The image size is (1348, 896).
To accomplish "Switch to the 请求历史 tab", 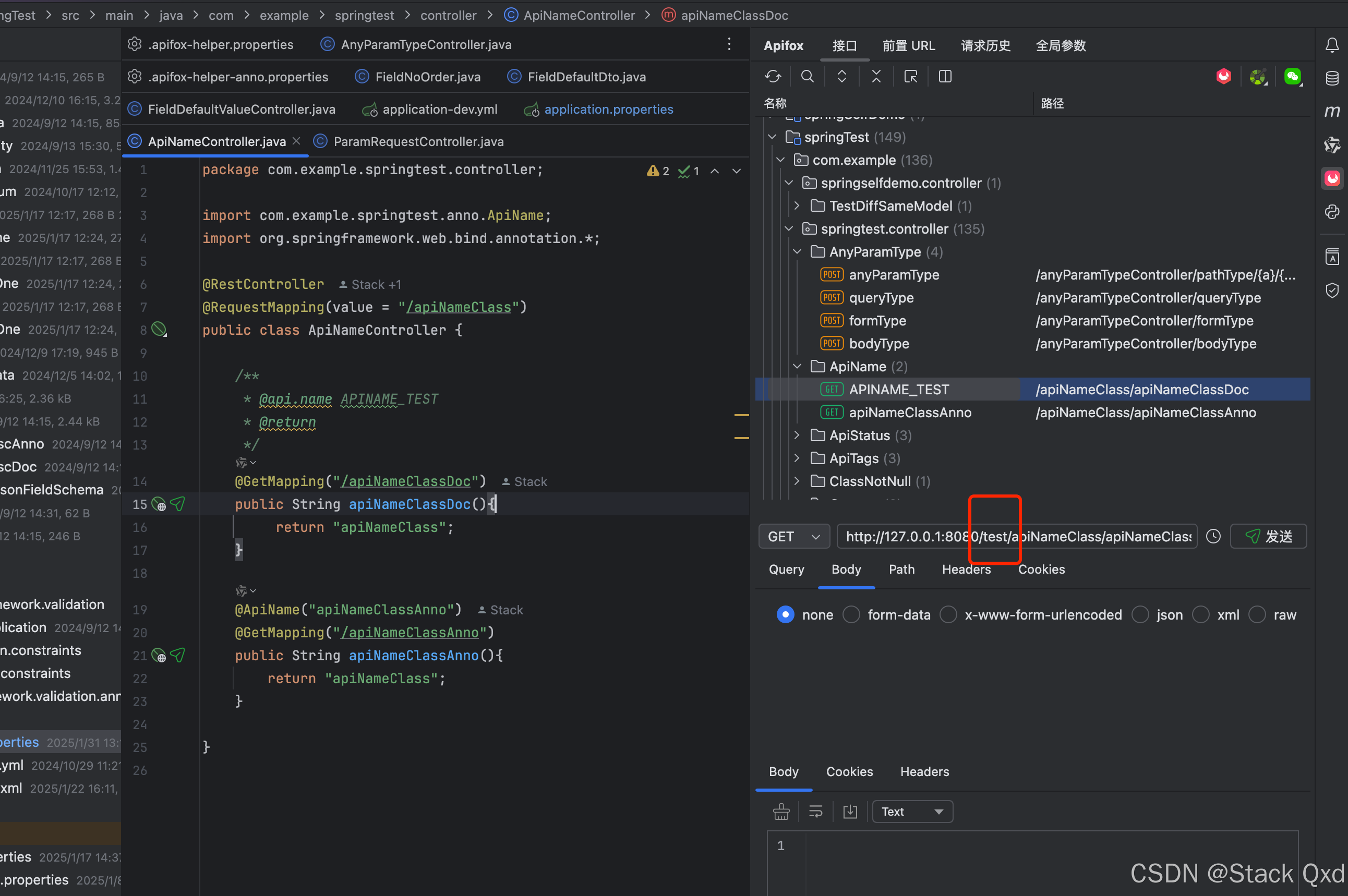I will point(985,46).
